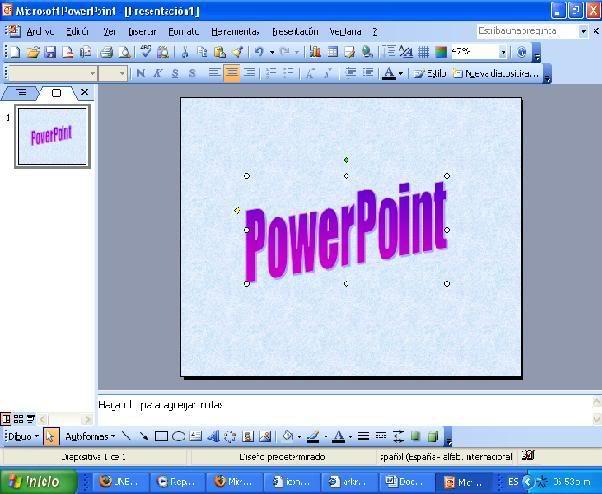
Task: Open the Insertar menu
Action: (x=142, y=31)
